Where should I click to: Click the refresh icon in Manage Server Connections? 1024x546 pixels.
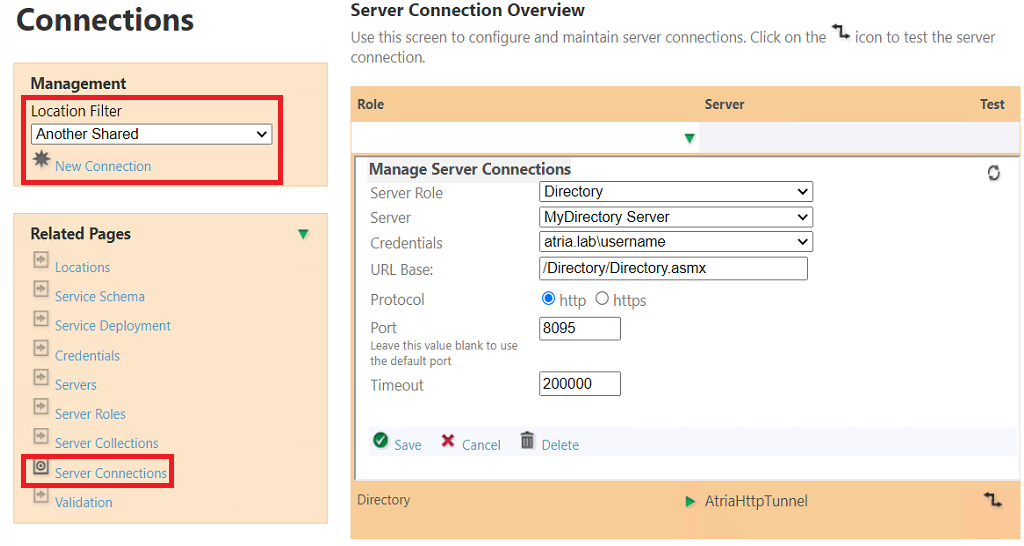click(993, 173)
